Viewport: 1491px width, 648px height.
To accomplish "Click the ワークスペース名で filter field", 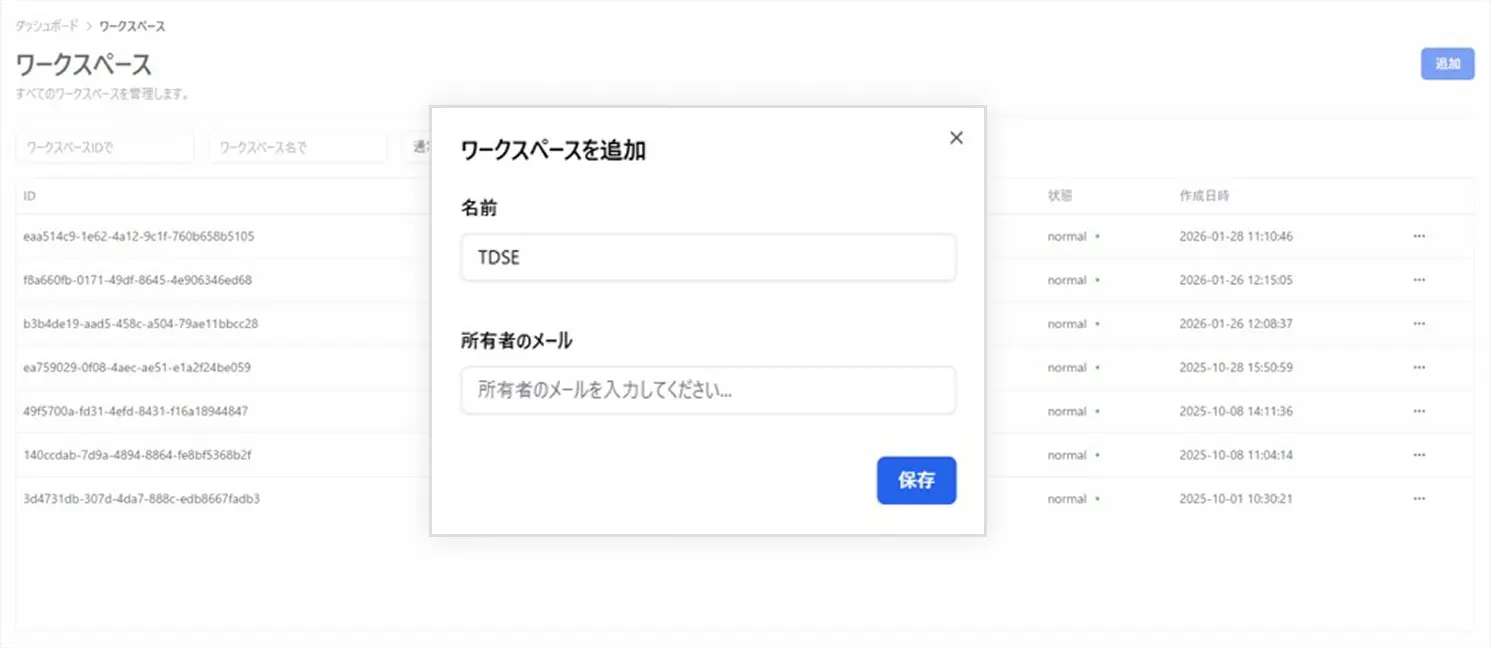I will click(x=297, y=146).
